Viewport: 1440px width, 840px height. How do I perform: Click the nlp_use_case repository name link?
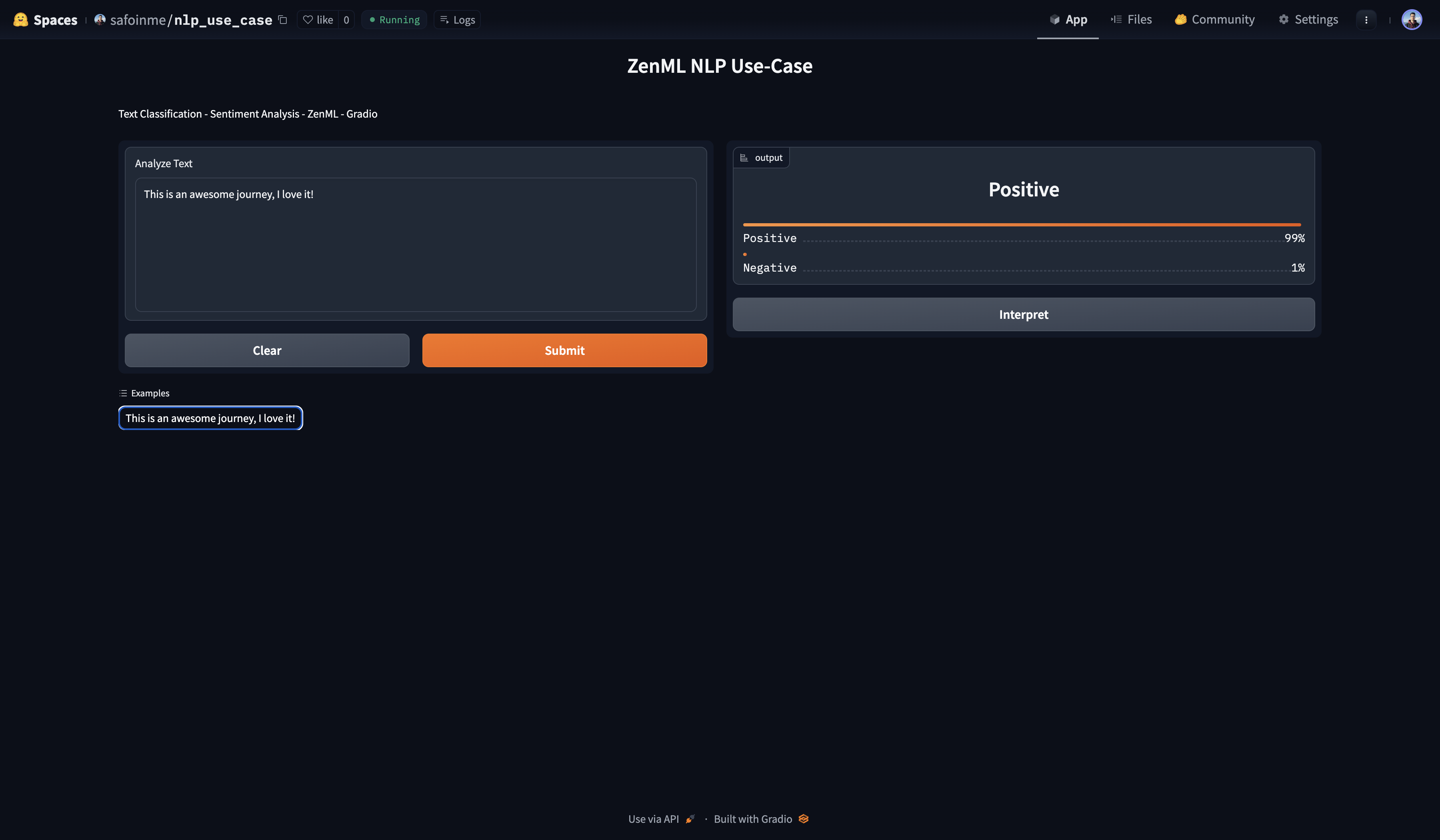[x=223, y=20]
